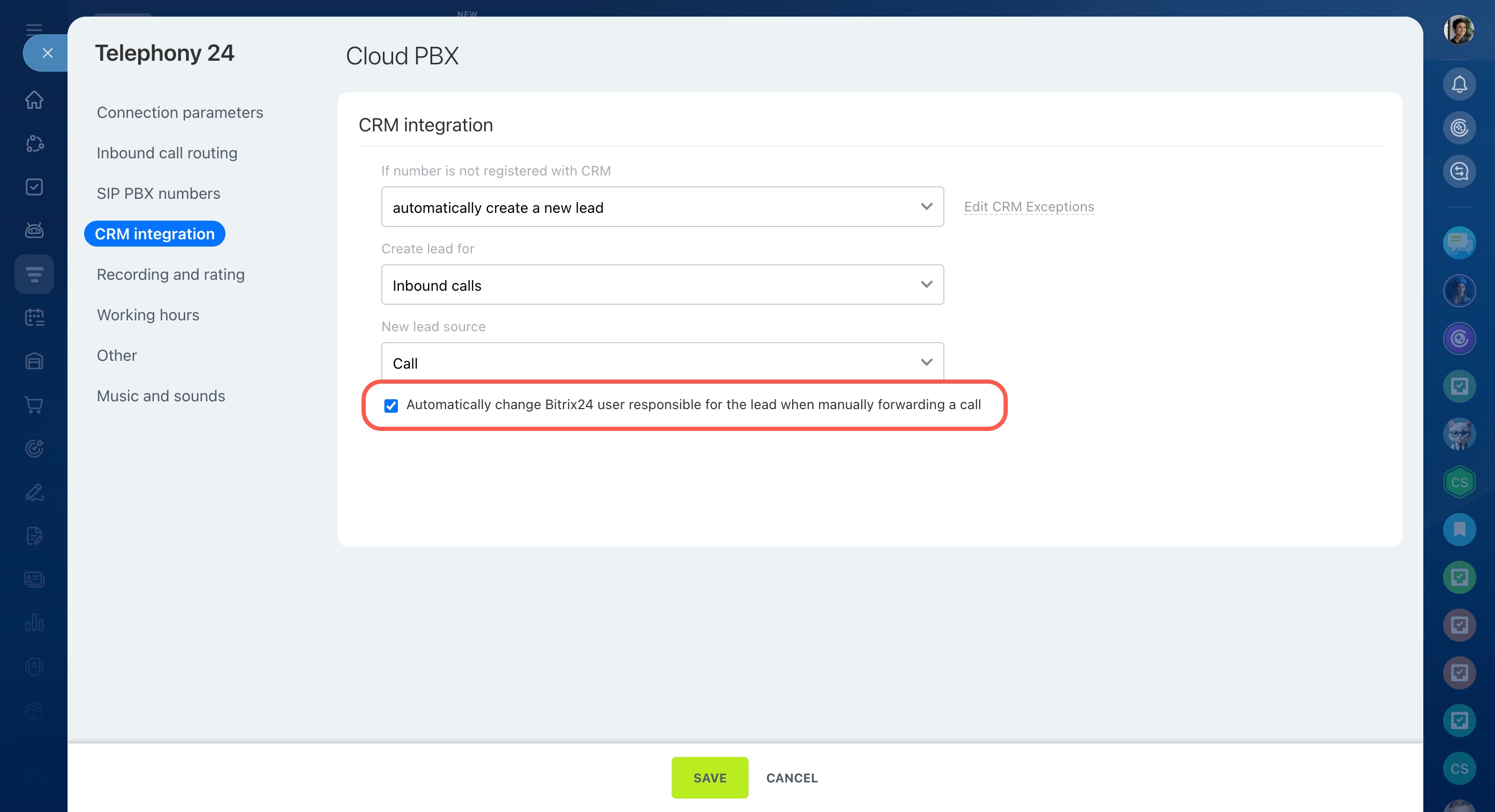Click the calendar icon in left sidebar
Image resolution: width=1495 pixels, height=812 pixels.
pos(34,317)
